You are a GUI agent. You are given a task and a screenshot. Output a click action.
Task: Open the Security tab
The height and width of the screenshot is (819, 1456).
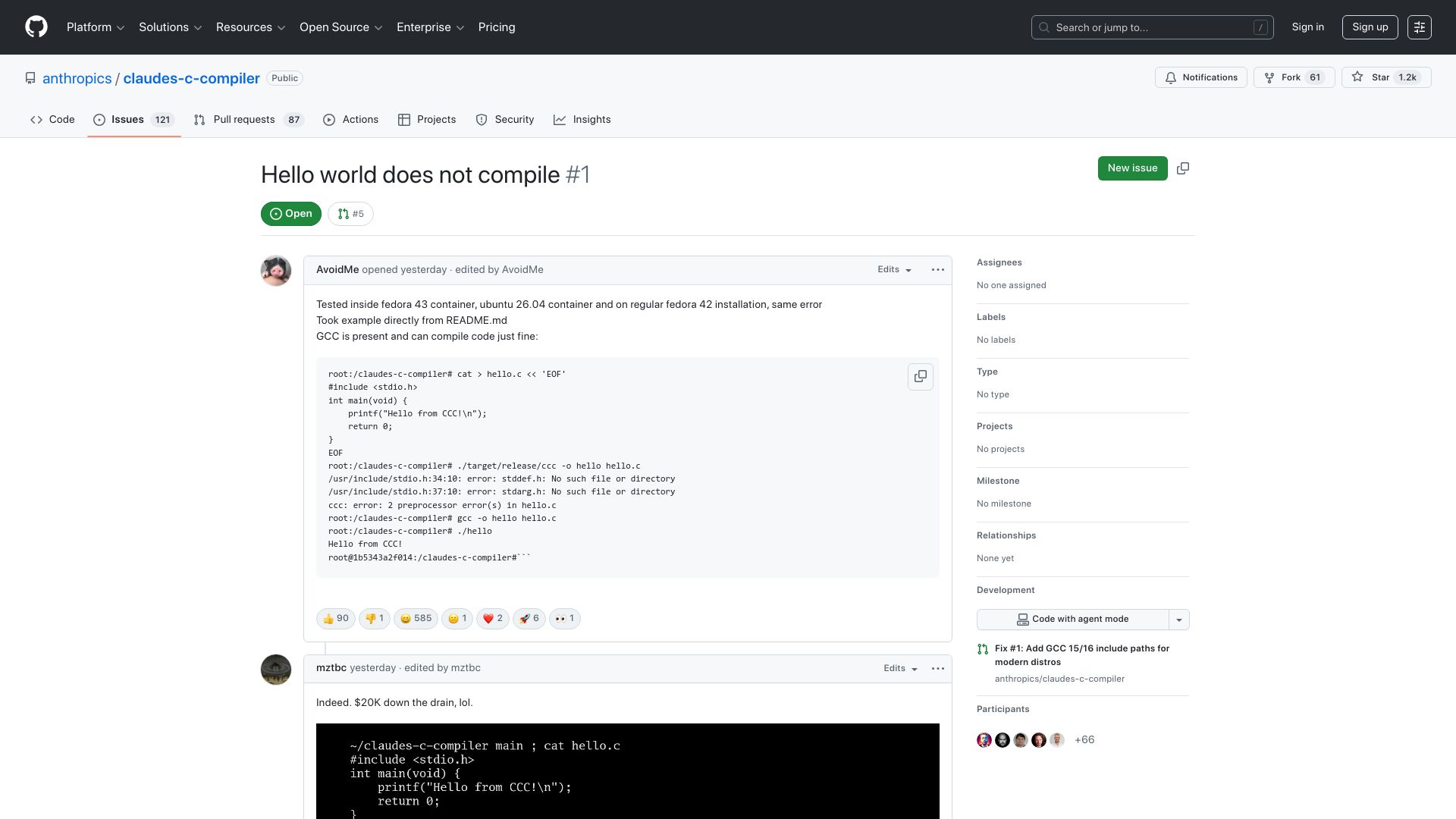point(505,120)
